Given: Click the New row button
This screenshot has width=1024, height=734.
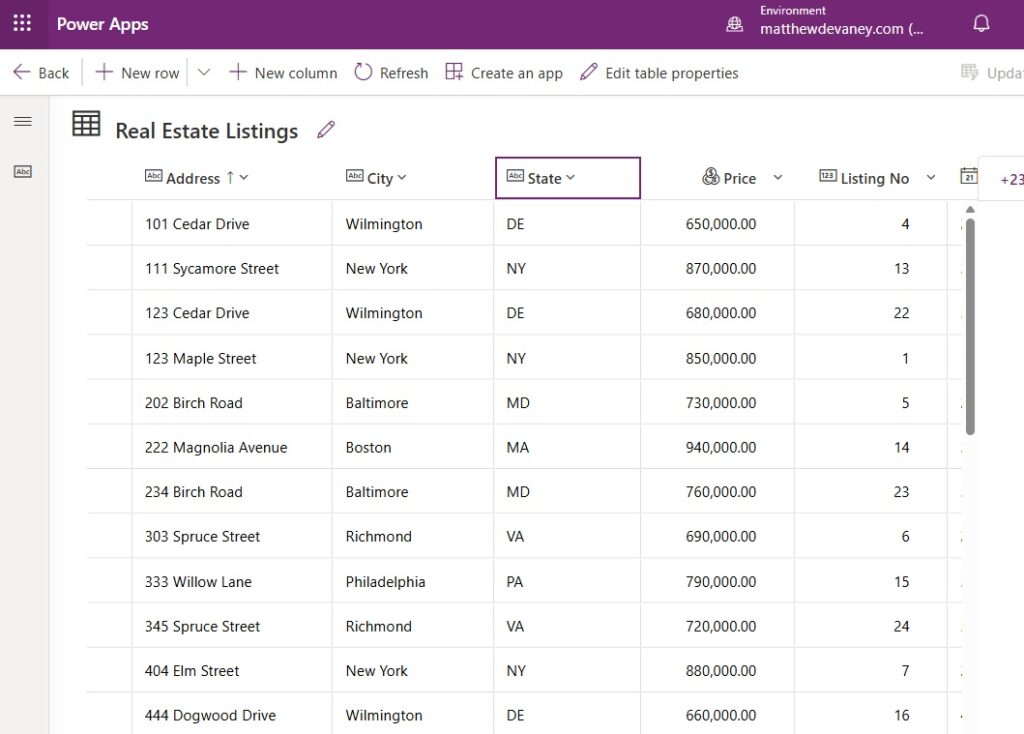Looking at the screenshot, I should [138, 73].
